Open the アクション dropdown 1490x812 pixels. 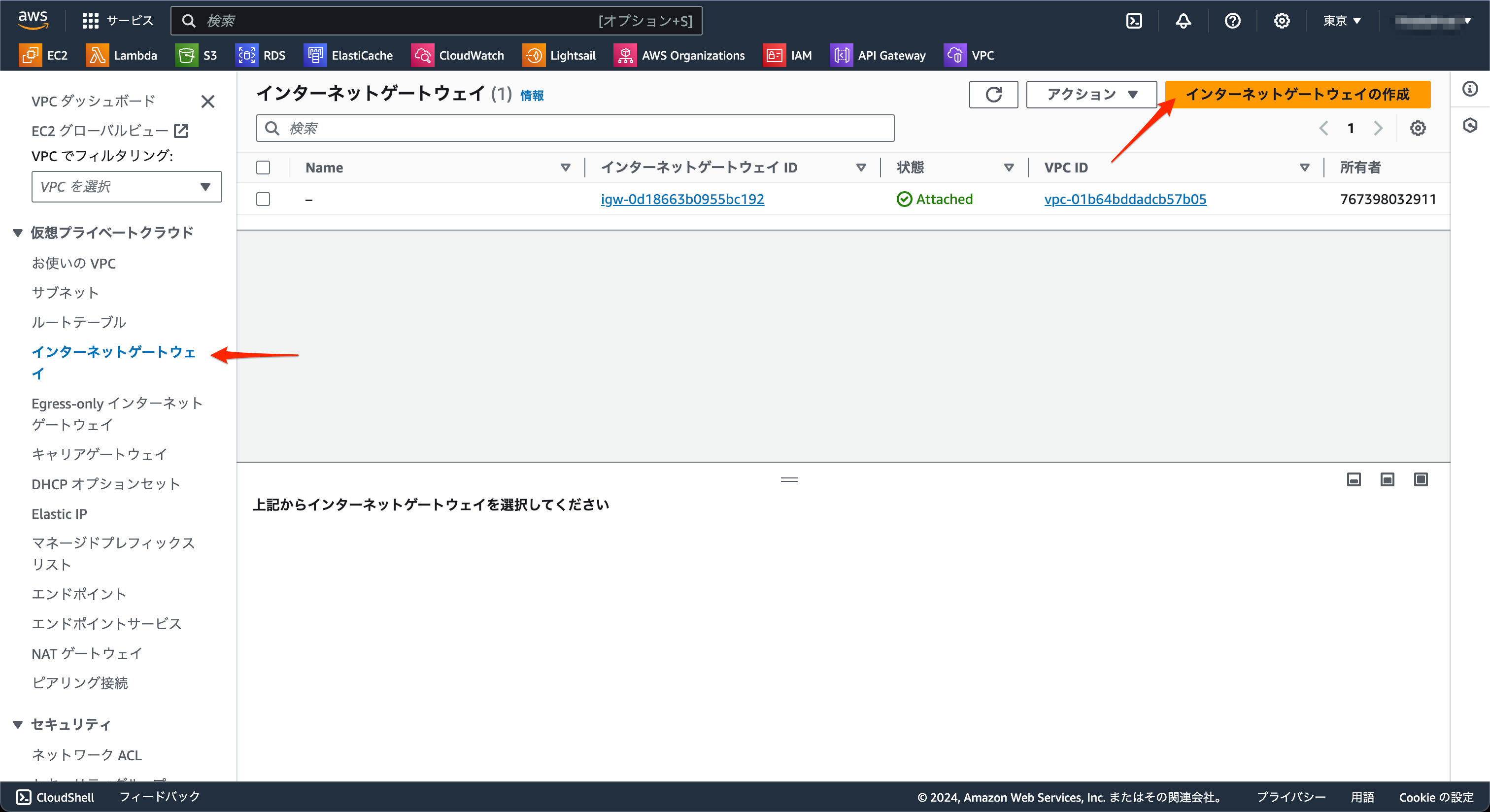[x=1090, y=94]
